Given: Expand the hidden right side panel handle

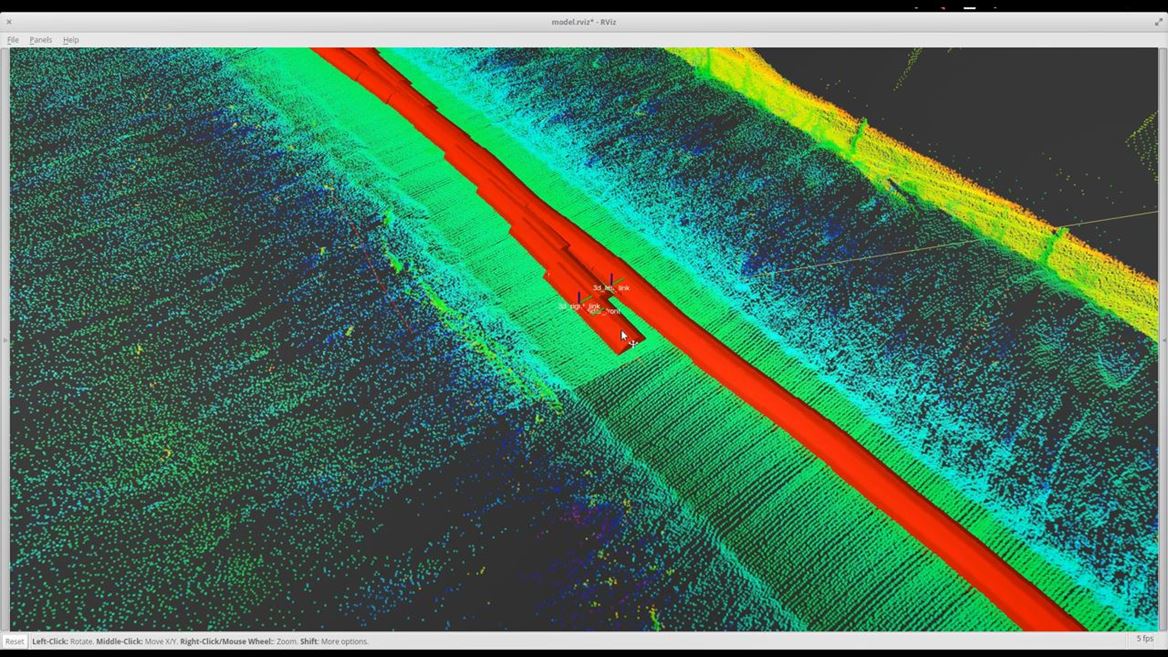Looking at the screenshot, I should click(x=1163, y=340).
